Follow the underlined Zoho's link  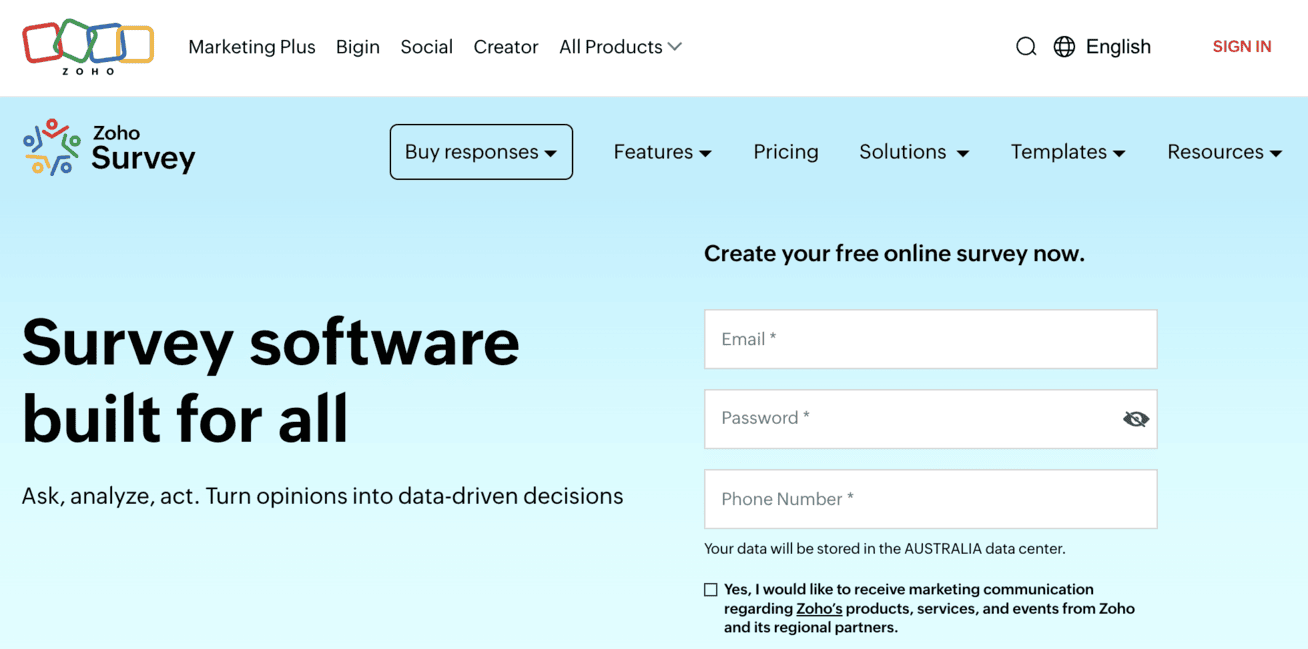click(820, 608)
